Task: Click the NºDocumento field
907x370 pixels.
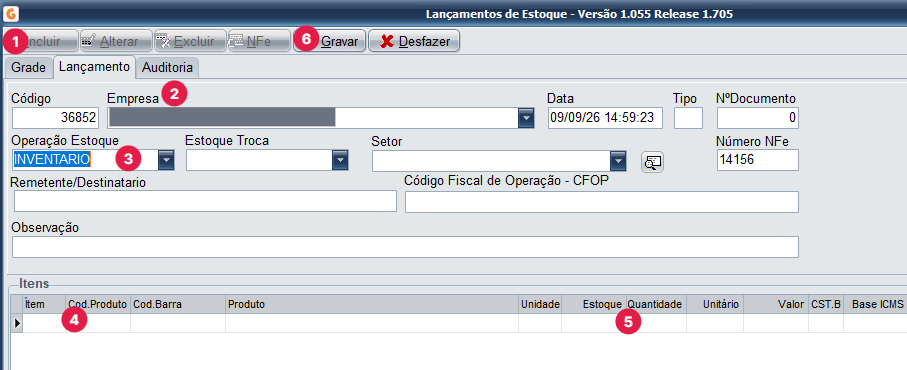Action: point(758,118)
